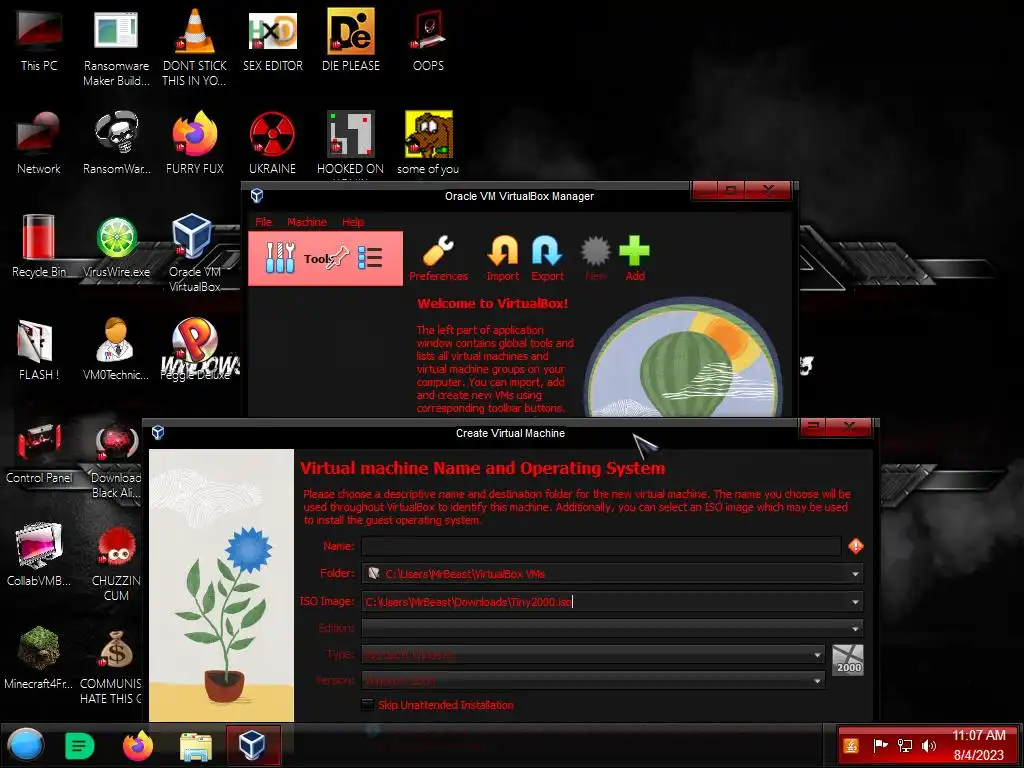The image size is (1024, 768).
Task: Expand the ISO Image dropdown arrow
Action: (x=855, y=602)
